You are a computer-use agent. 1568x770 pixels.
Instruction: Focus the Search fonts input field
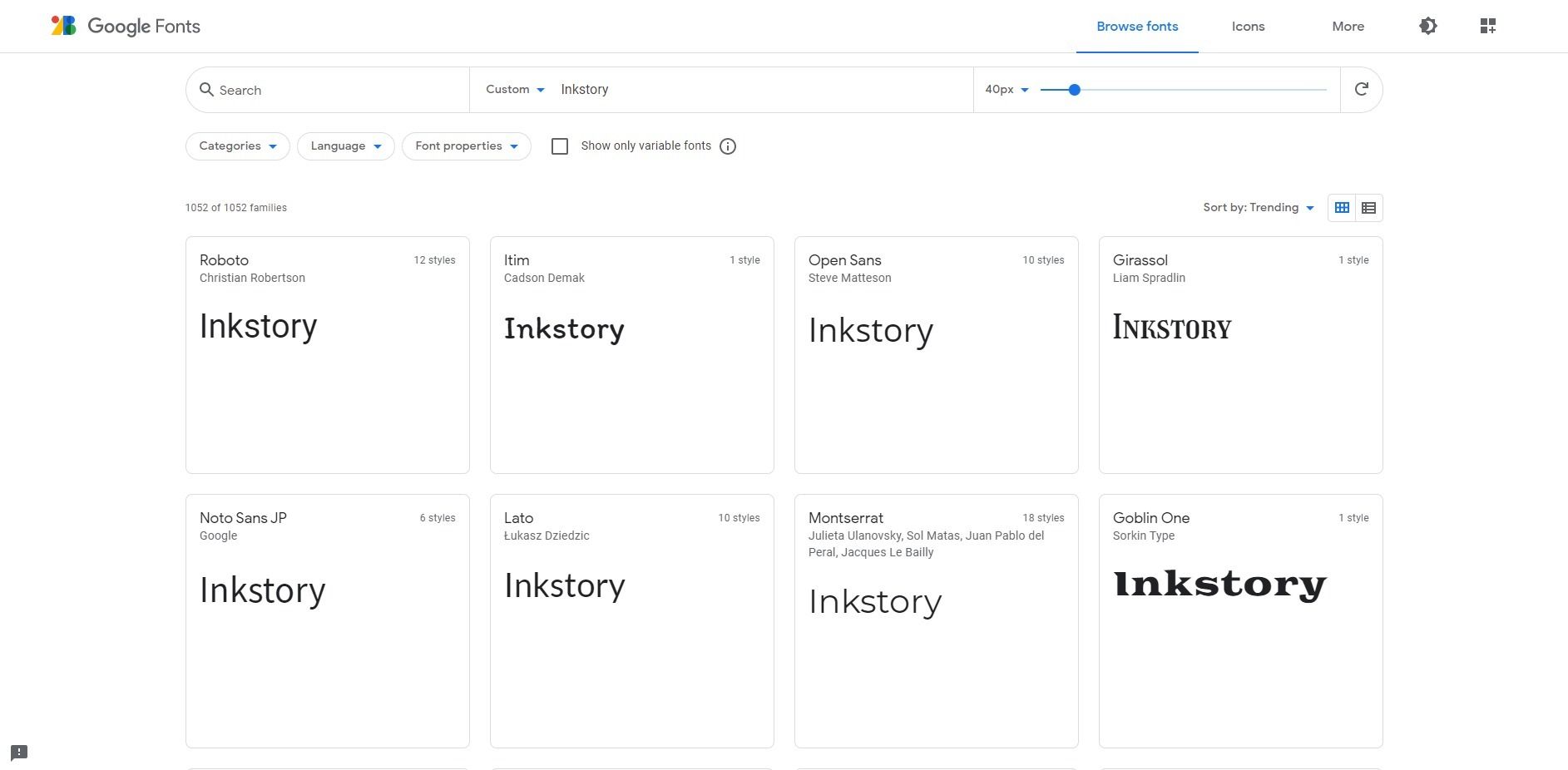[x=337, y=90]
